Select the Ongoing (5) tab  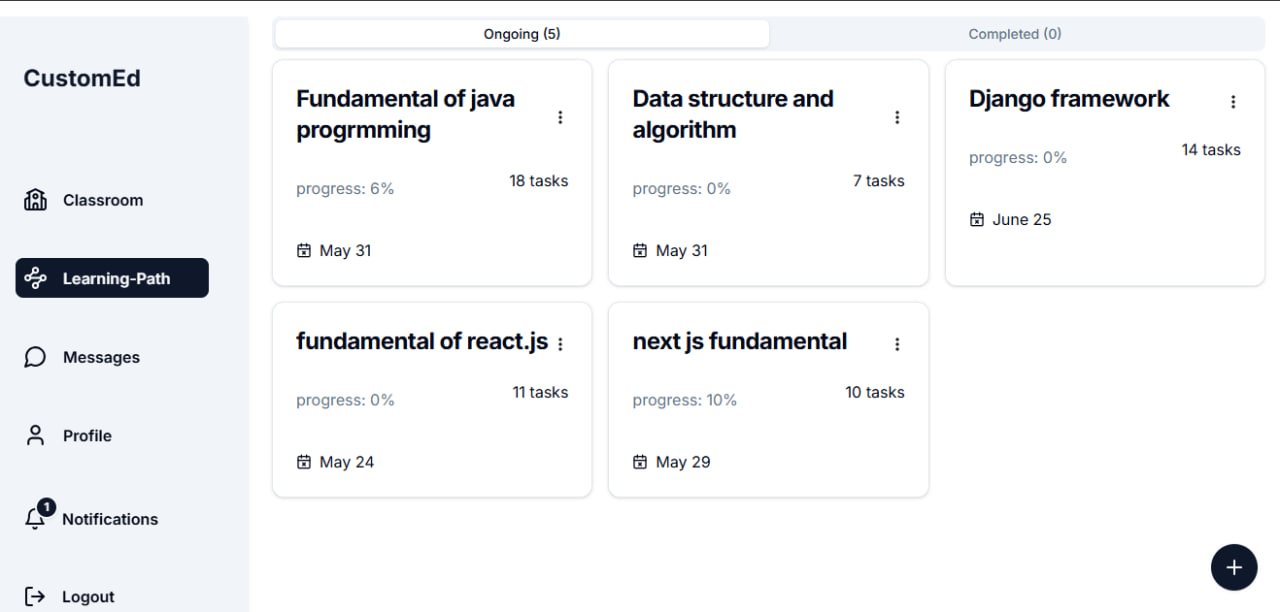click(522, 34)
